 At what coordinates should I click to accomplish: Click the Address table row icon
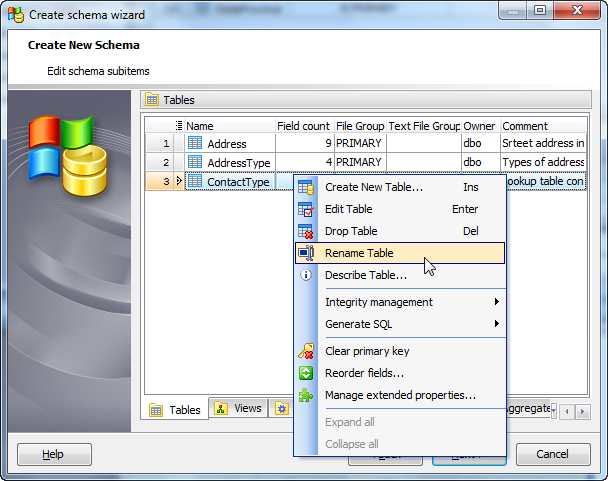coord(195,143)
